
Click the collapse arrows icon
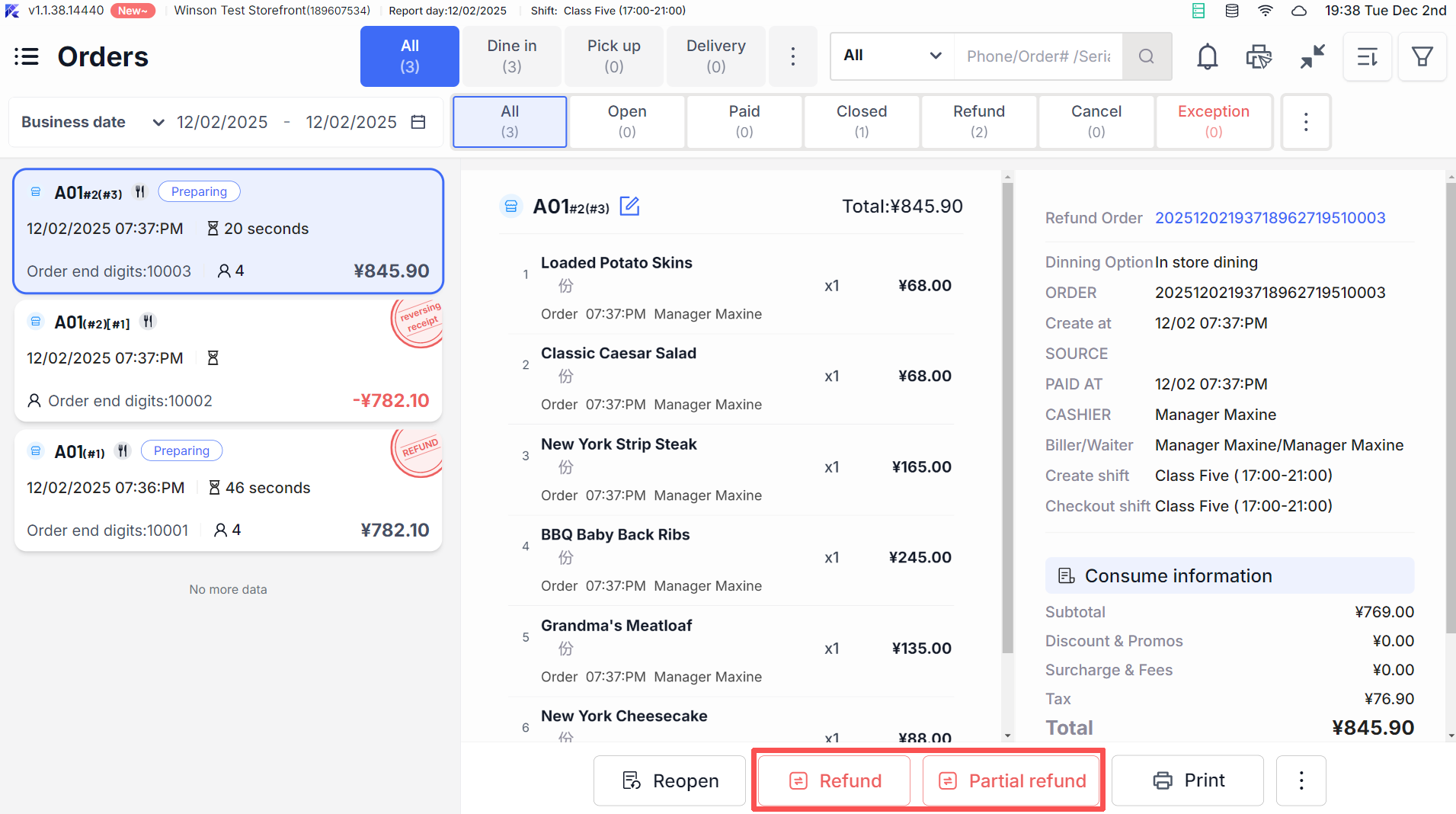[1312, 56]
